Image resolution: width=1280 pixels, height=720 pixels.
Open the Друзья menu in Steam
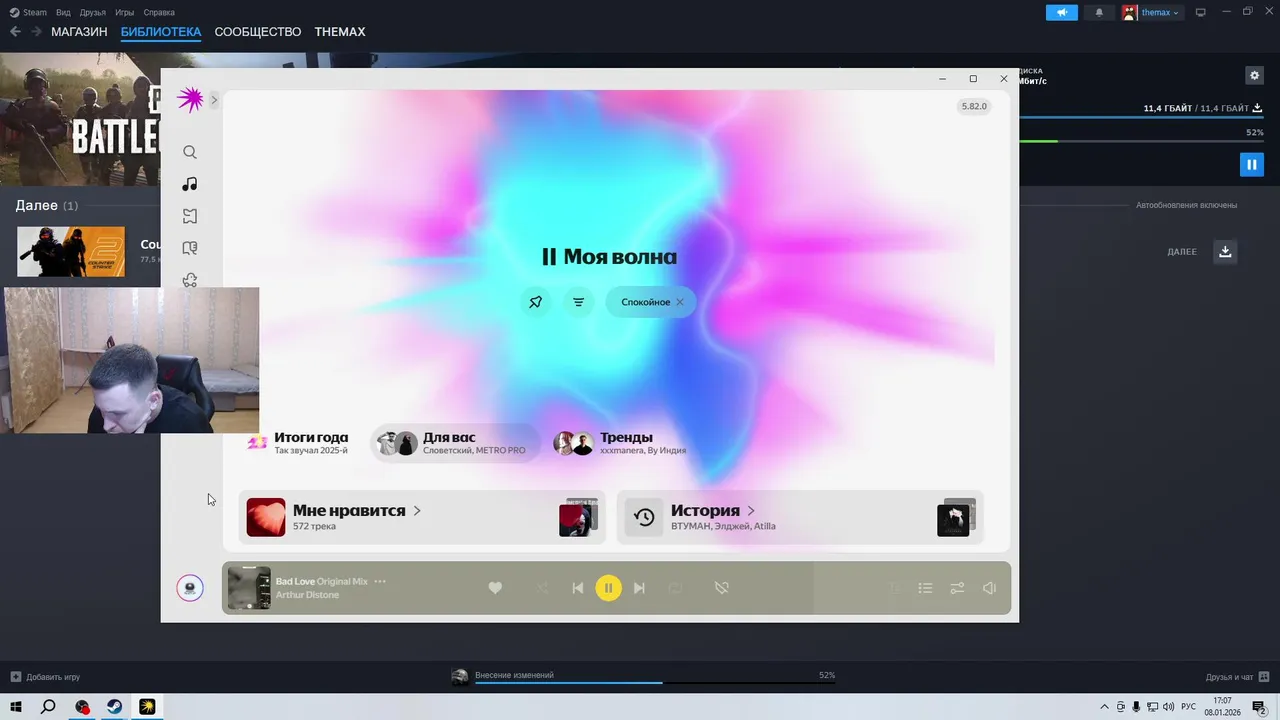pyautogui.click(x=92, y=12)
